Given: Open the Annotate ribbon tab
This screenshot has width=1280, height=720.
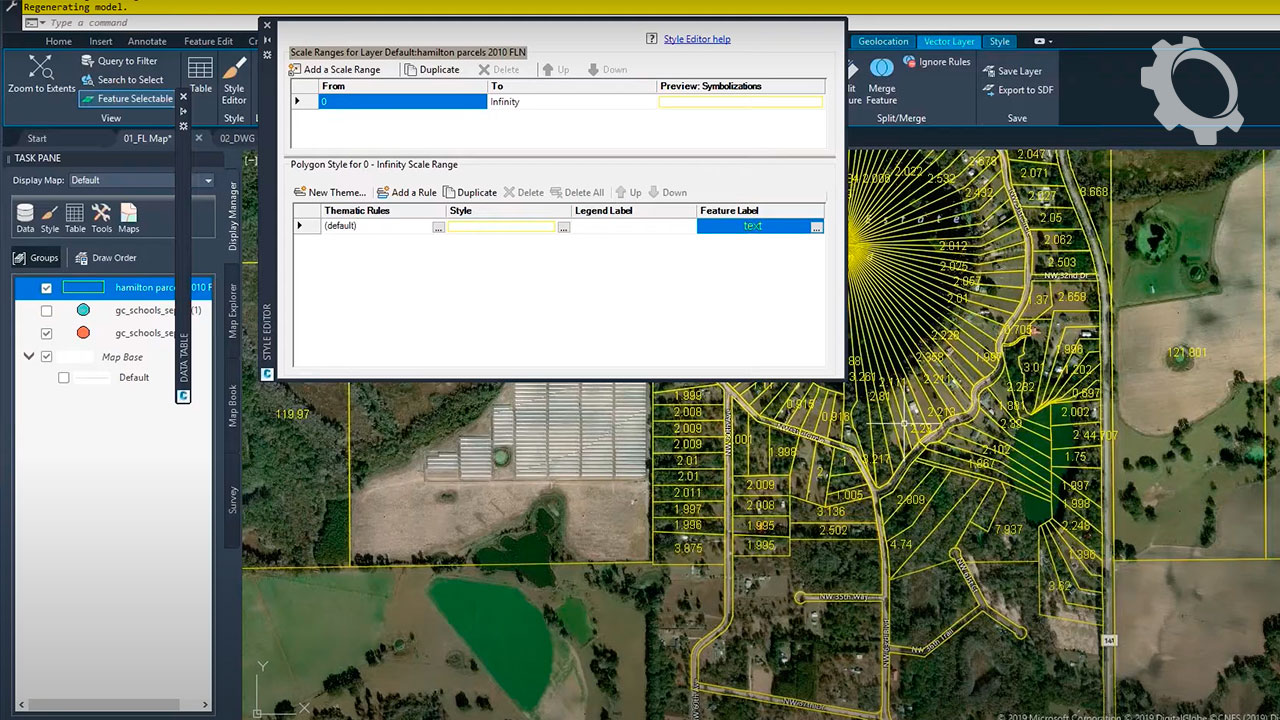Looking at the screenshot, I should (147, 42).
